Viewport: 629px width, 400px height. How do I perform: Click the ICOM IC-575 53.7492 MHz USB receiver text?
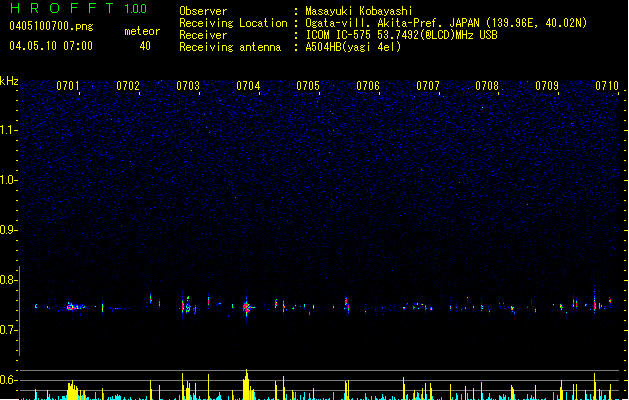click(401, 35)
